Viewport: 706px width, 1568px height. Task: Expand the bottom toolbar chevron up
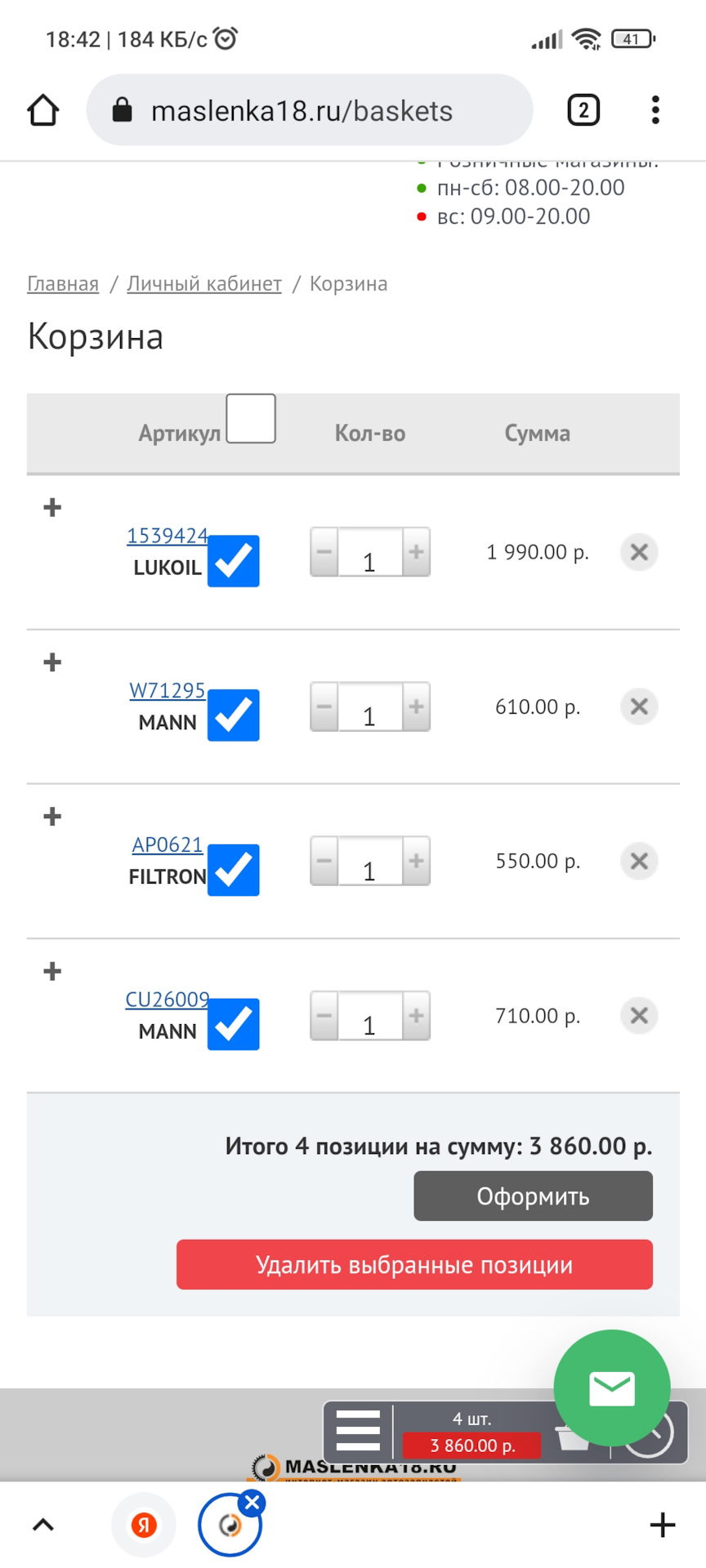point(43,1525)
